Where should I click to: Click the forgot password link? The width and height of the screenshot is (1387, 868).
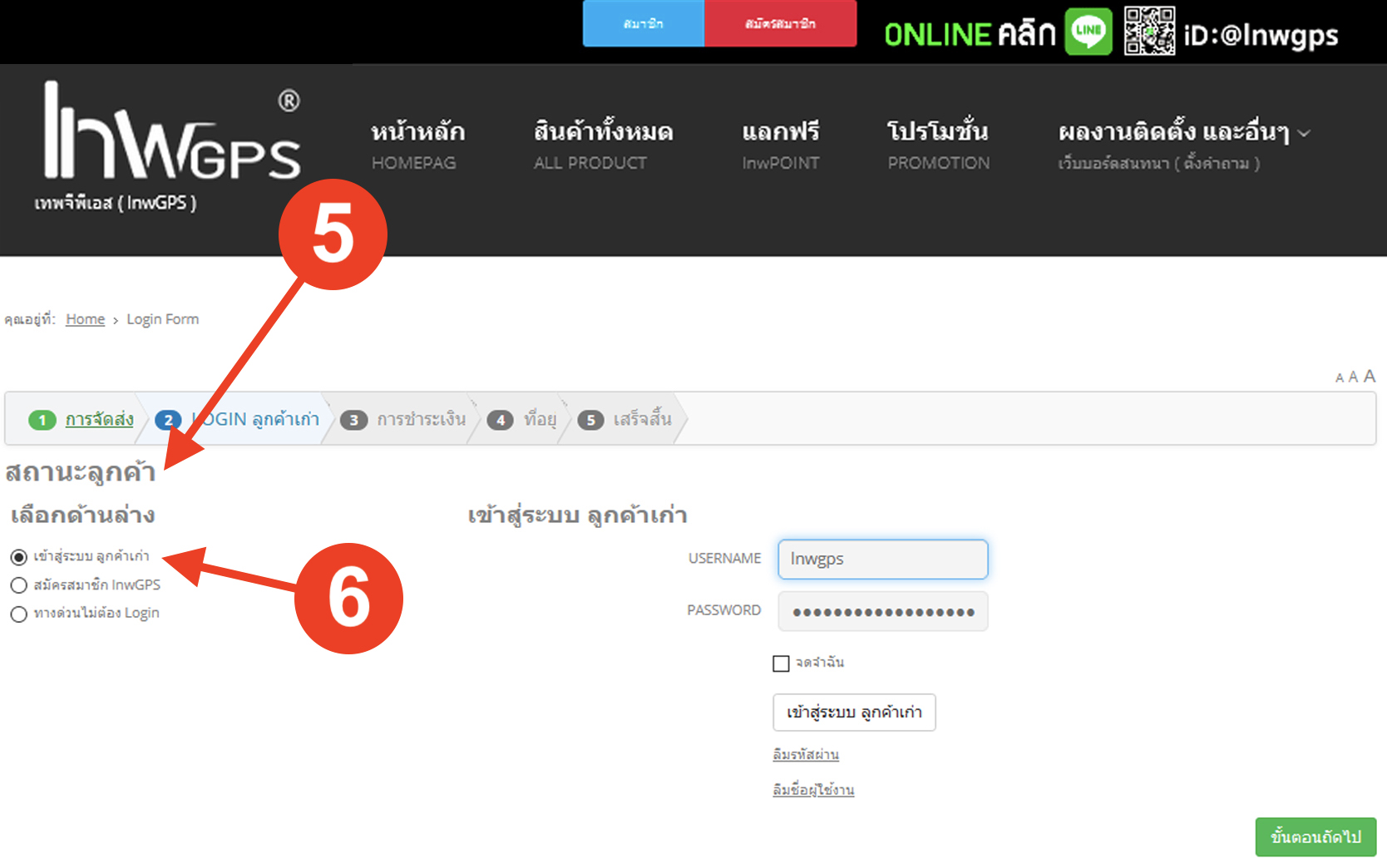click(806, 754)
